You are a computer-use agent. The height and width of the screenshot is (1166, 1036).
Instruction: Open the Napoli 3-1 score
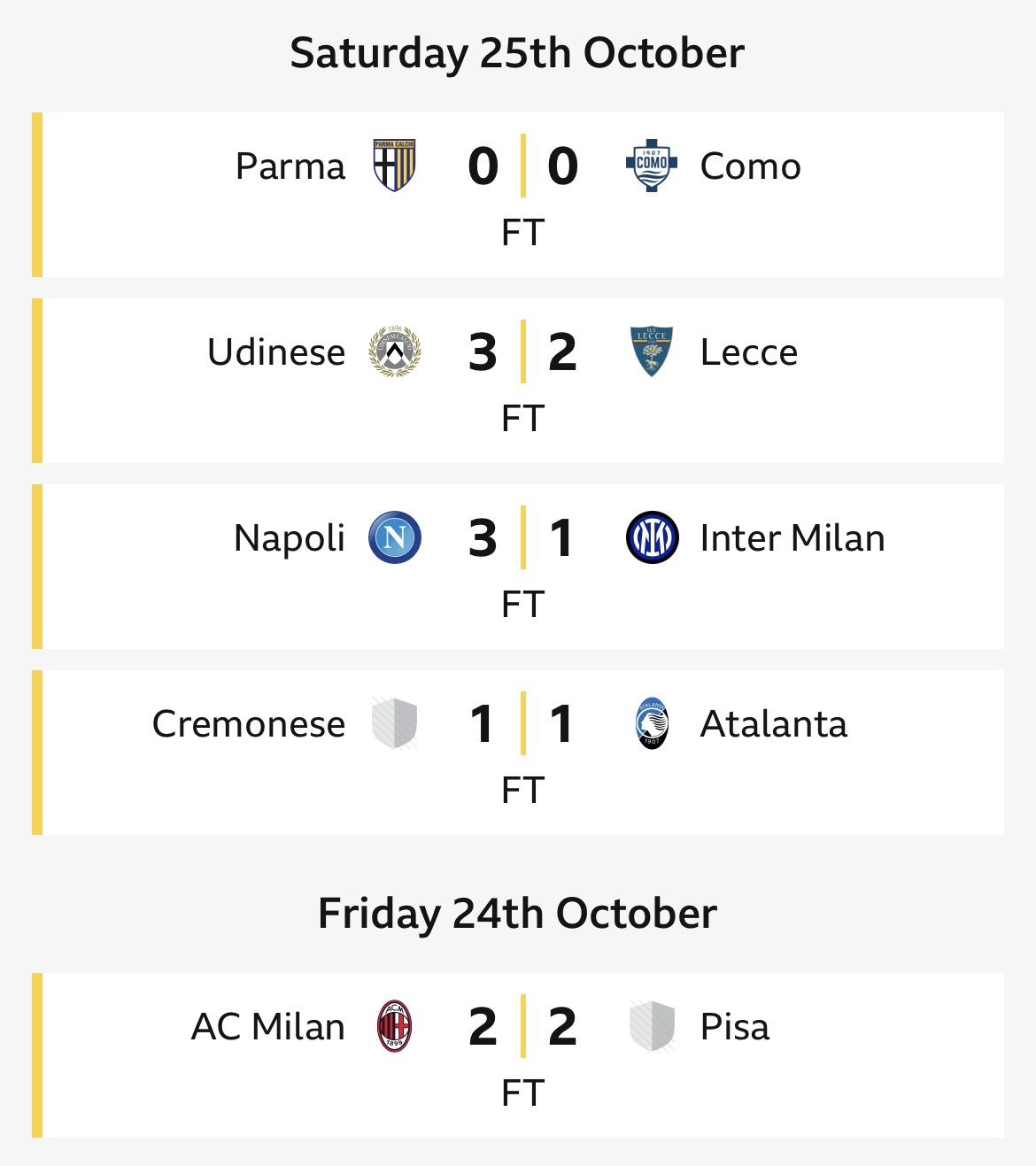(x=522, y=537)
